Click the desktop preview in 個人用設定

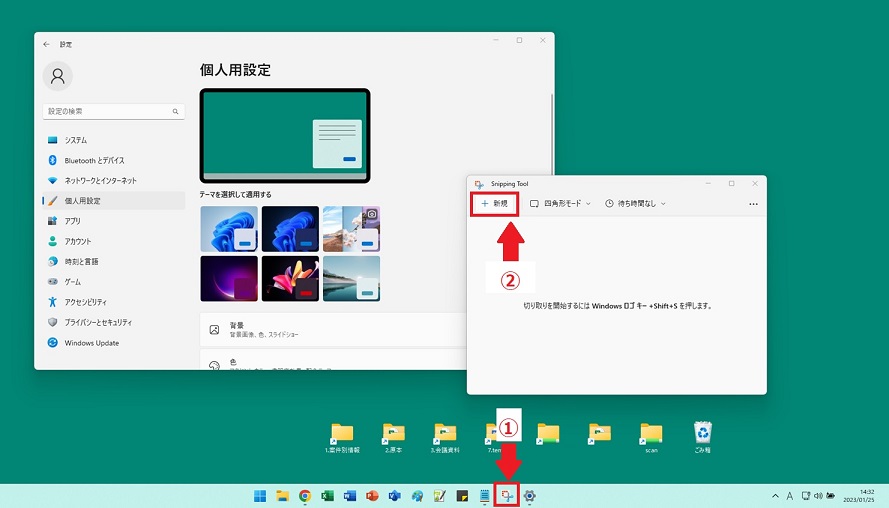pyautogui.click(x=285, y=136)
